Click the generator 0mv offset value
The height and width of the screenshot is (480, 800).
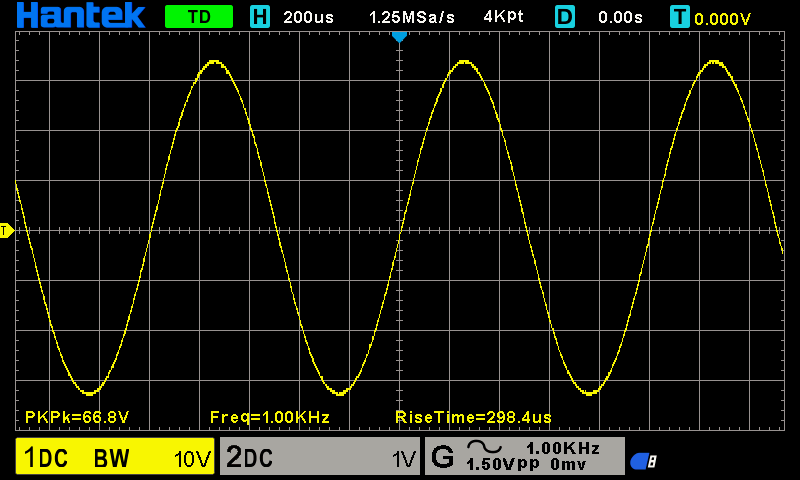[x=568, y=465]
